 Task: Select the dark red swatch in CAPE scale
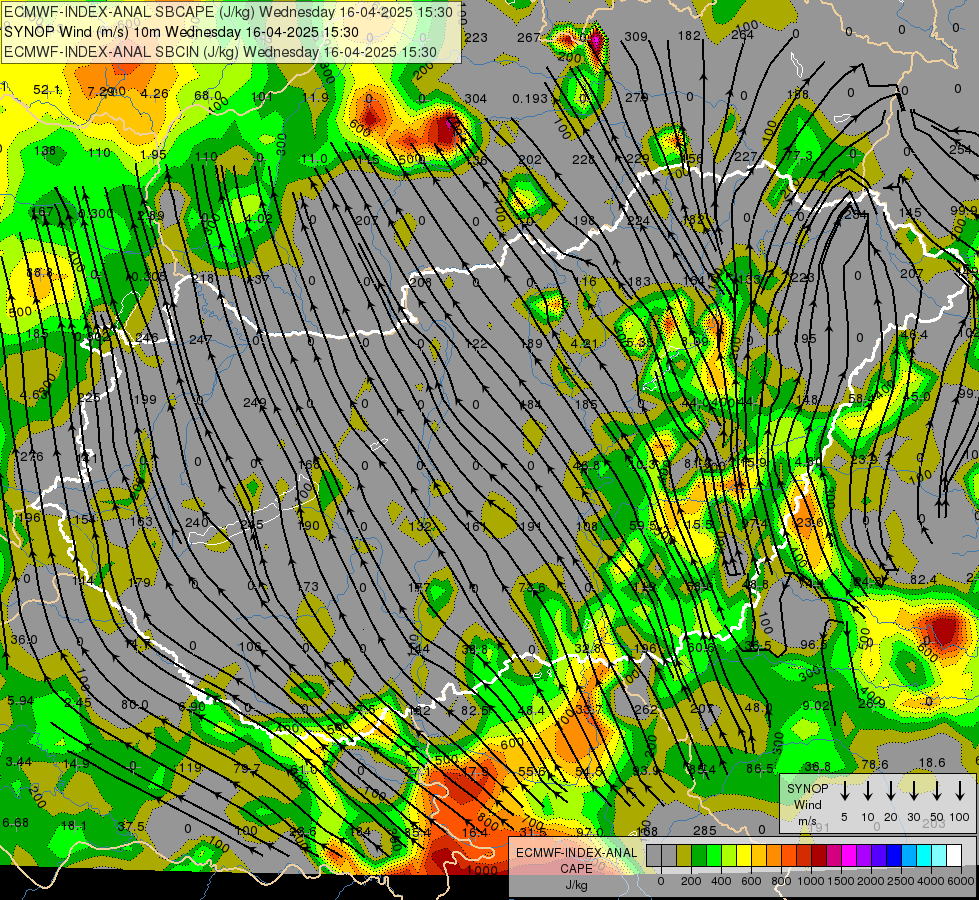tap(820, 855)
